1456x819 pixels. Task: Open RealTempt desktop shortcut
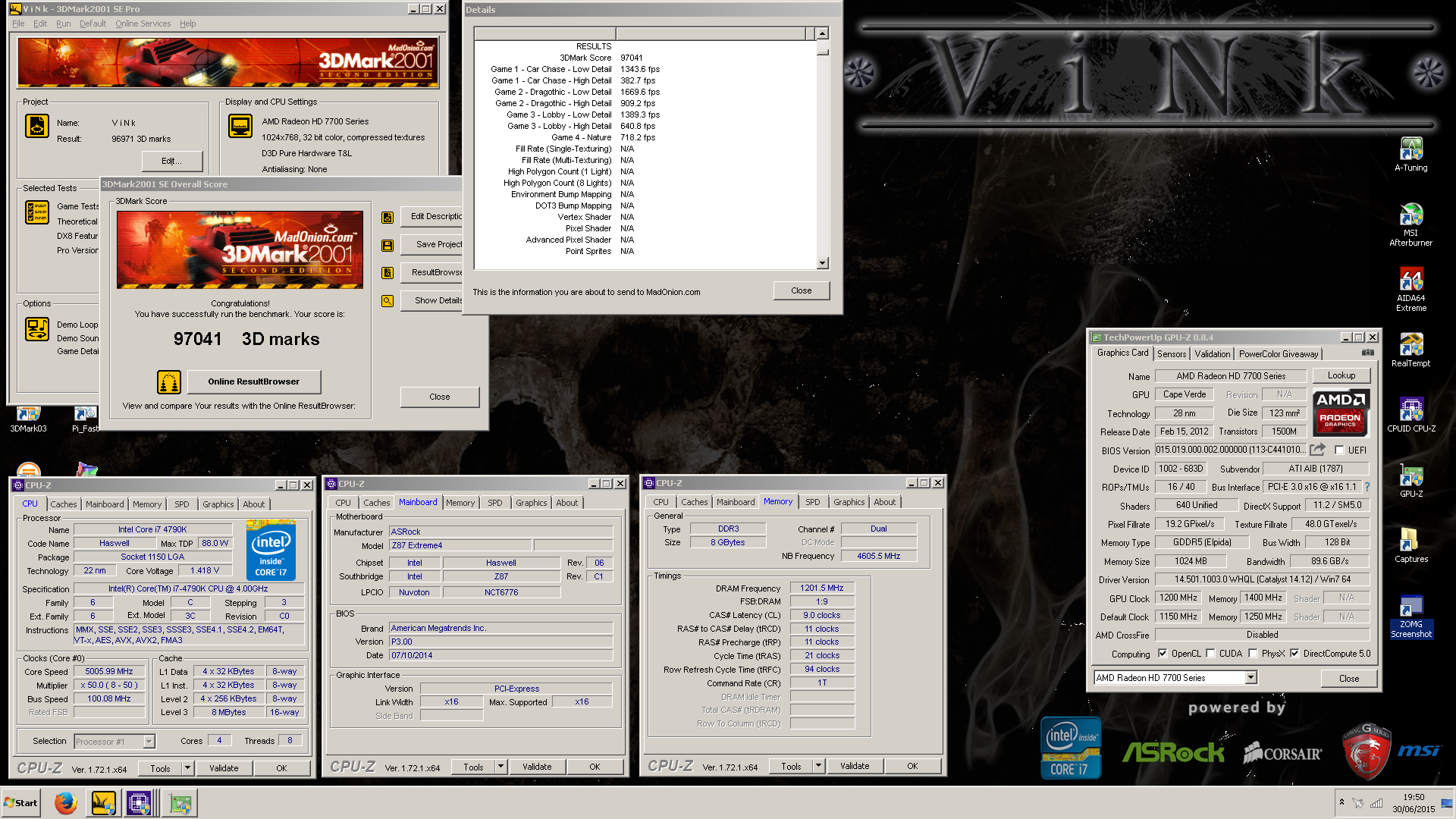tap(1410, 350)
